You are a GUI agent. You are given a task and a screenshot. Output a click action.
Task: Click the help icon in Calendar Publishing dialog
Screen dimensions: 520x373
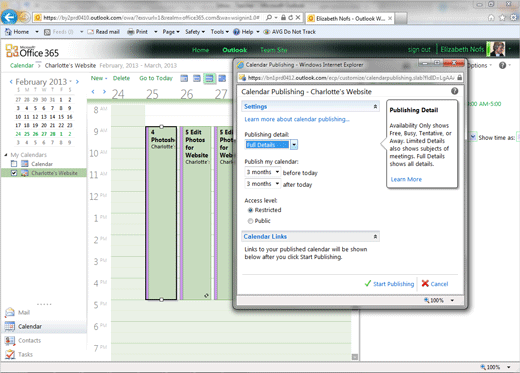coord(454,91)
